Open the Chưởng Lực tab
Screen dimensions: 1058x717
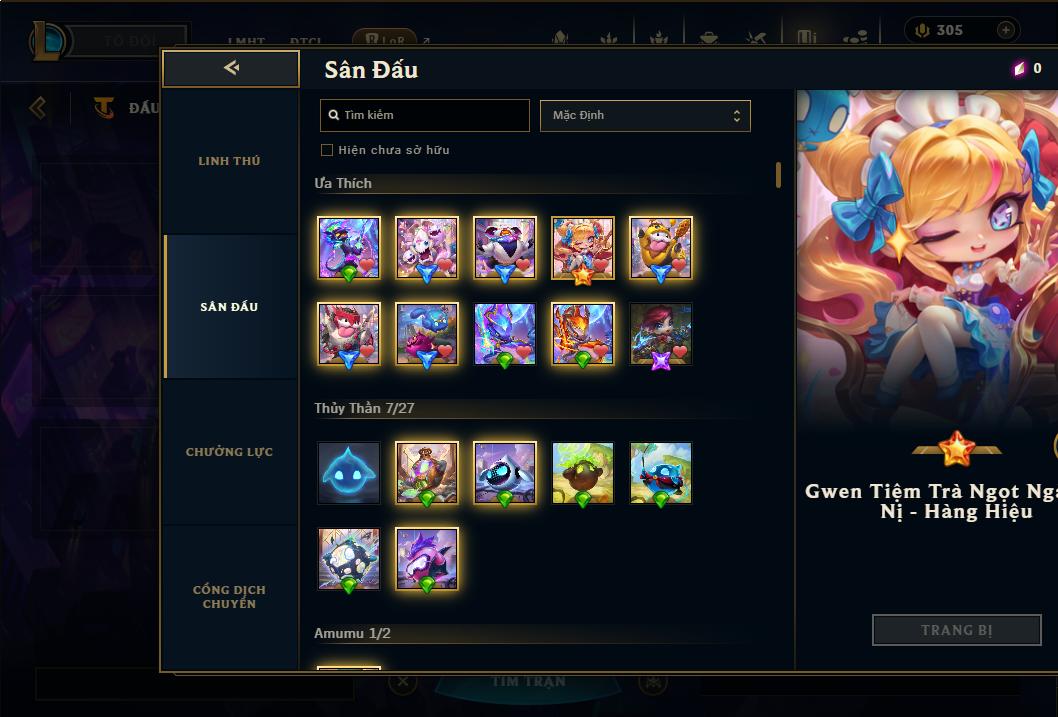[230, 452]
